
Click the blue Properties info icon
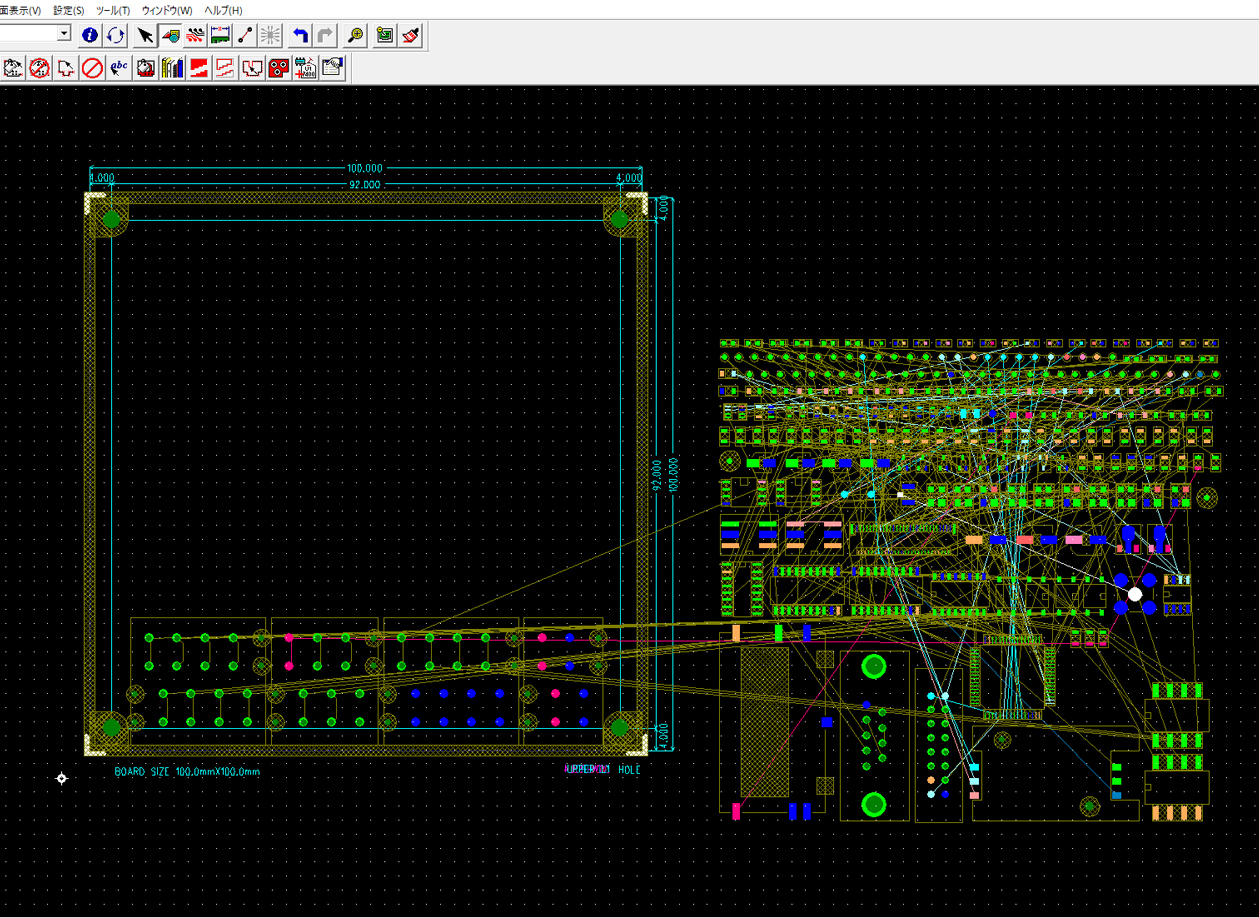90,35
